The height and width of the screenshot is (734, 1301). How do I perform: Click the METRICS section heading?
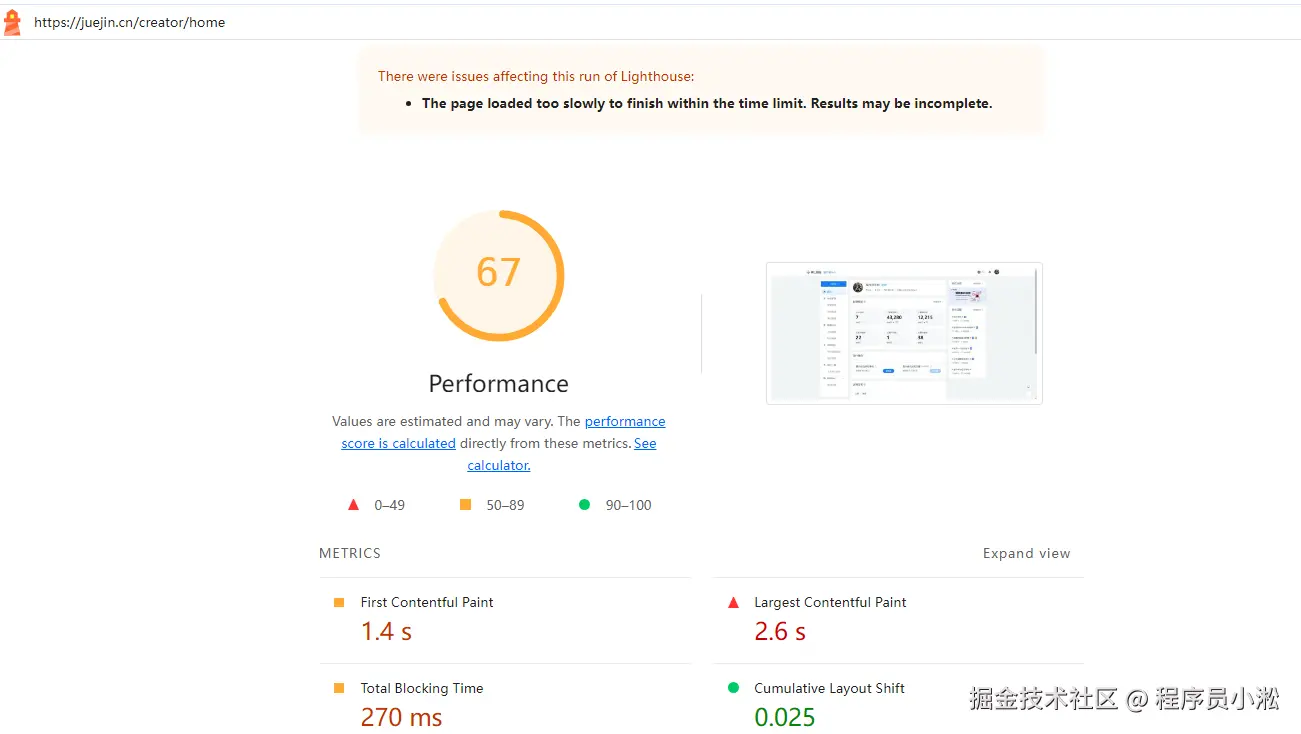pos(350,553)
